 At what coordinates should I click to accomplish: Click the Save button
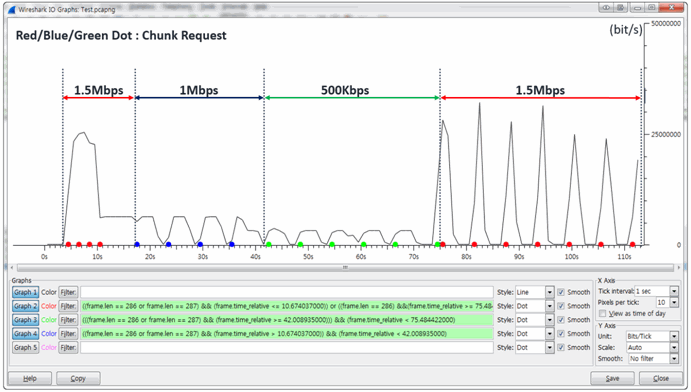click(612, 378)
